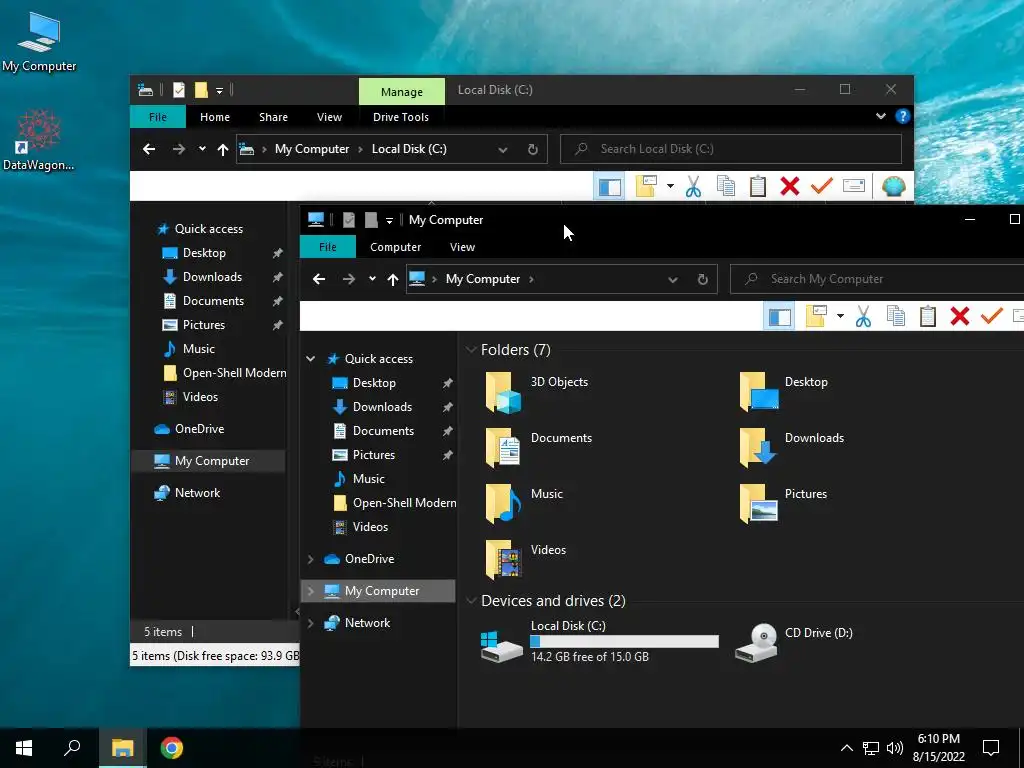Go back in Local Disk window
This screenshot has width=1024, height=768.
[149, 149]
